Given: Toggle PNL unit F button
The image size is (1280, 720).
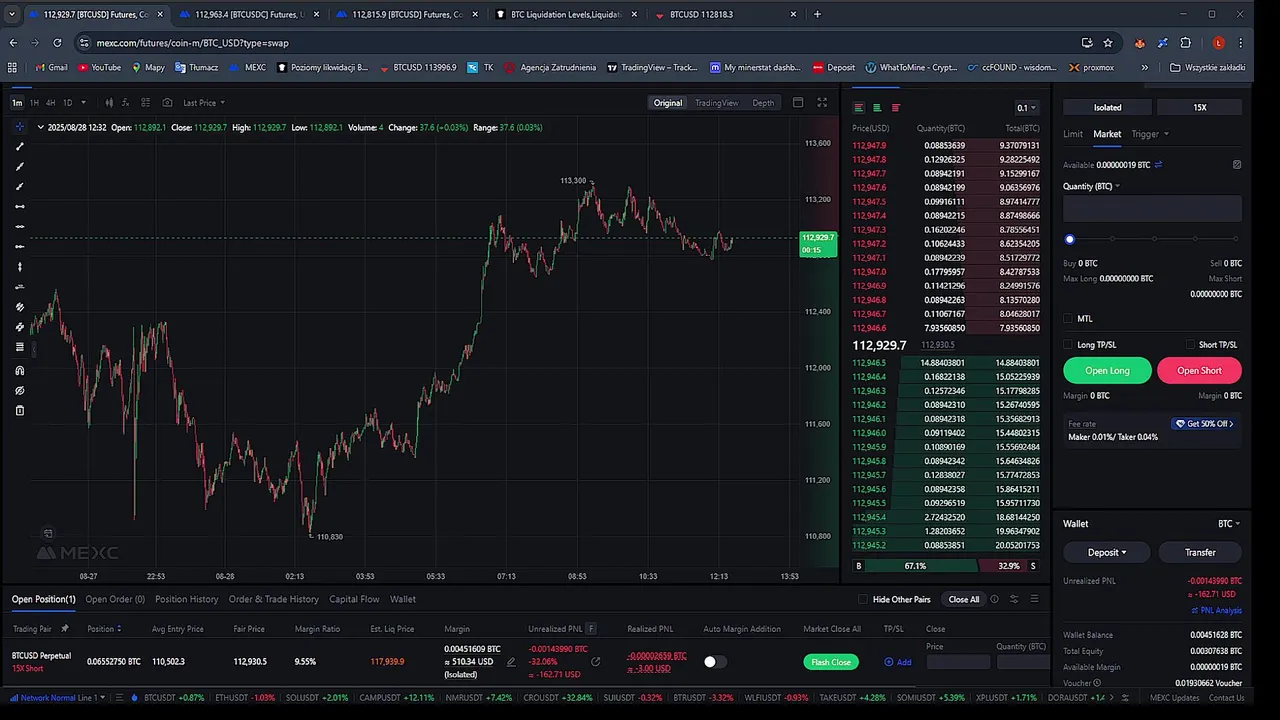Looking at the screenshot, I should click(591, 629).
